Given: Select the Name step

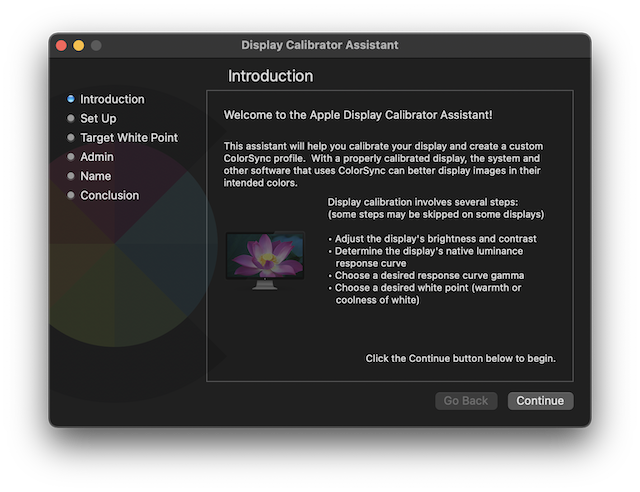Looking at the screenshot, I should (96, 176).
